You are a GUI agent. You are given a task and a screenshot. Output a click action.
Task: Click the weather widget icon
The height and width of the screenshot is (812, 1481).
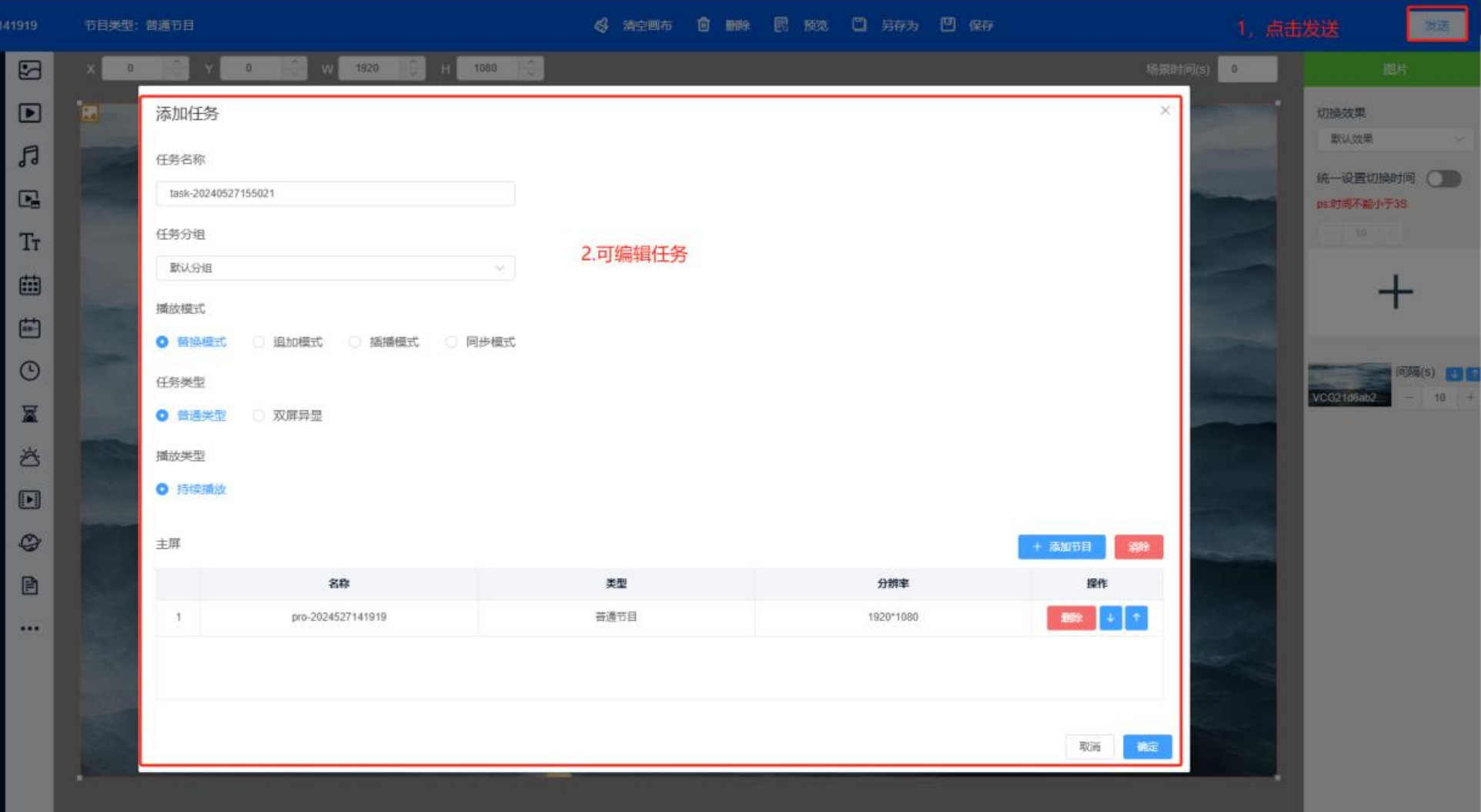(29, 457)
